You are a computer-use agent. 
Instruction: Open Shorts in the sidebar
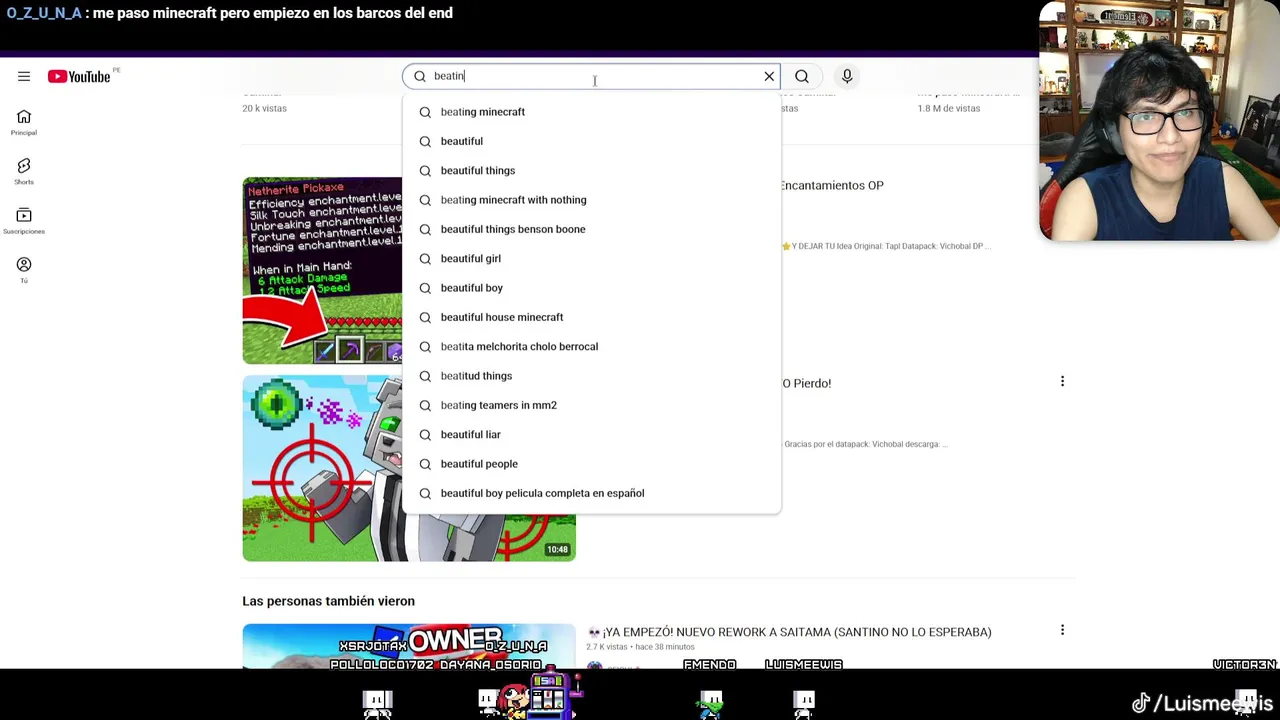tap(24, 171)
